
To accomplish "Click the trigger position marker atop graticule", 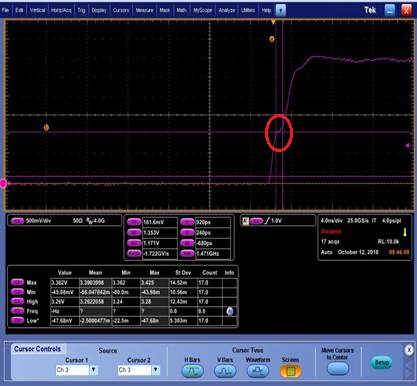I will click(273, 22).
